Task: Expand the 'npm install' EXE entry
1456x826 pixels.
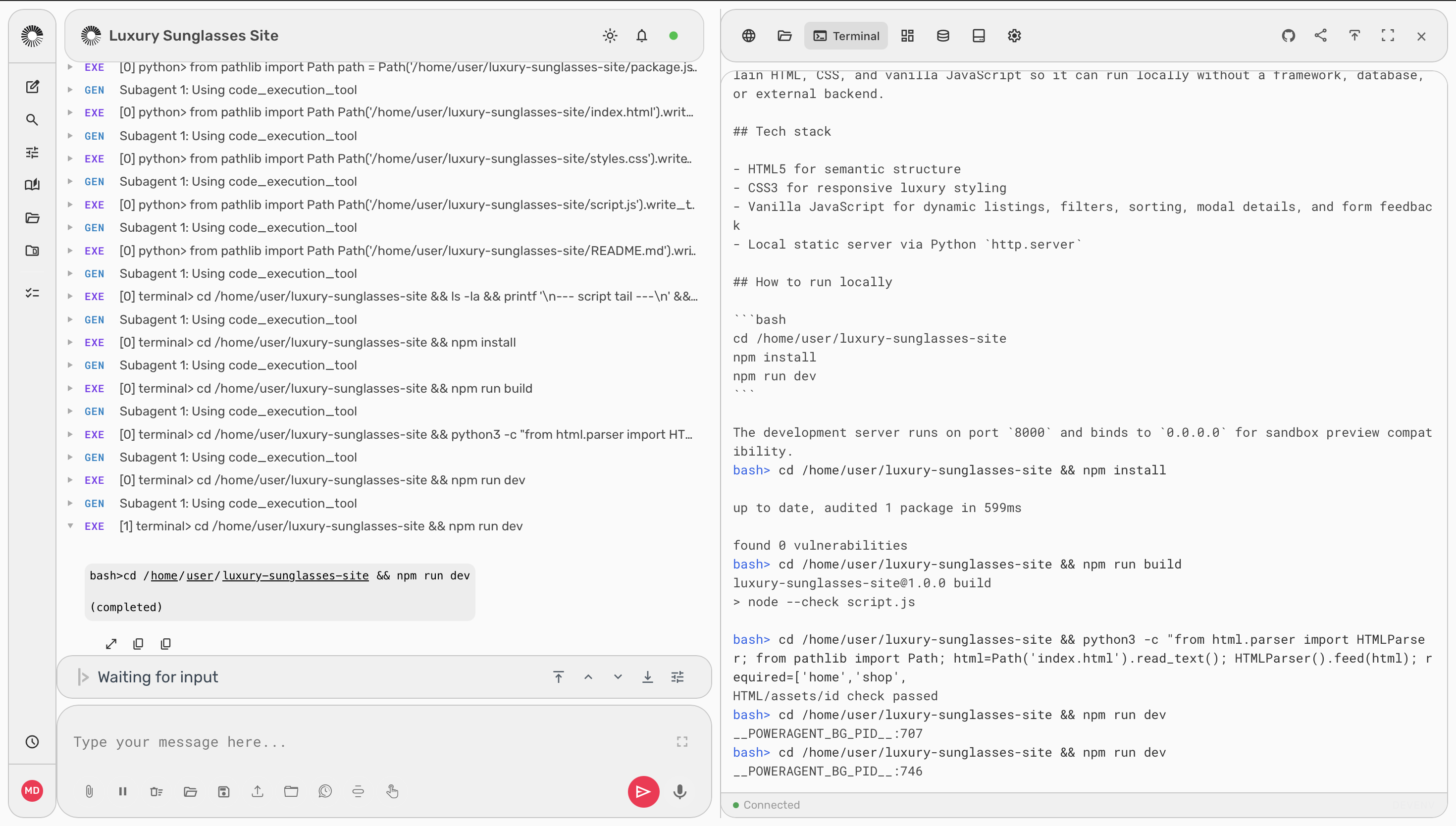Action: pos(70,342)
